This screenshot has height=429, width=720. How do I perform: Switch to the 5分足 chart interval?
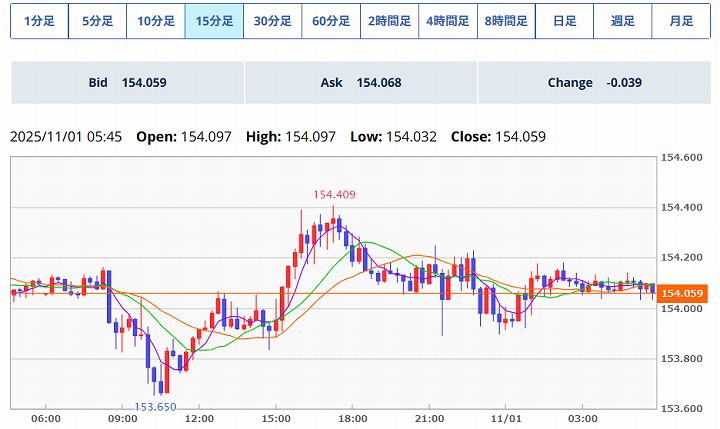pyautogui.click(x=98, y=21)
